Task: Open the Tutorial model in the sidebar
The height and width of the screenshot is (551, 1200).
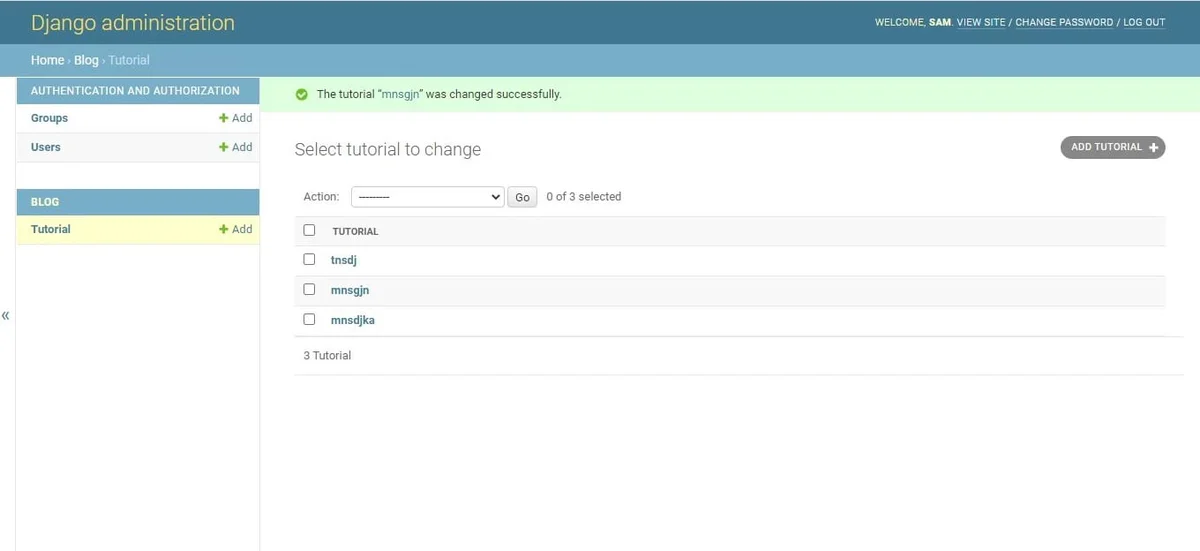Action: [50, 229]
